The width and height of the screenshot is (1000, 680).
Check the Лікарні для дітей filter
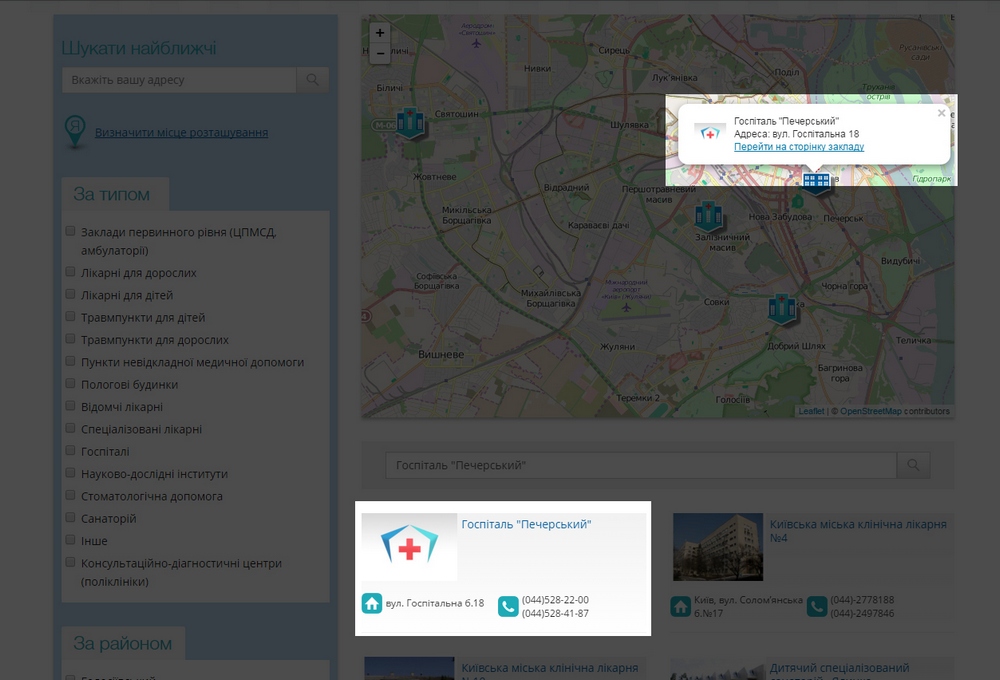coord(70,293)
